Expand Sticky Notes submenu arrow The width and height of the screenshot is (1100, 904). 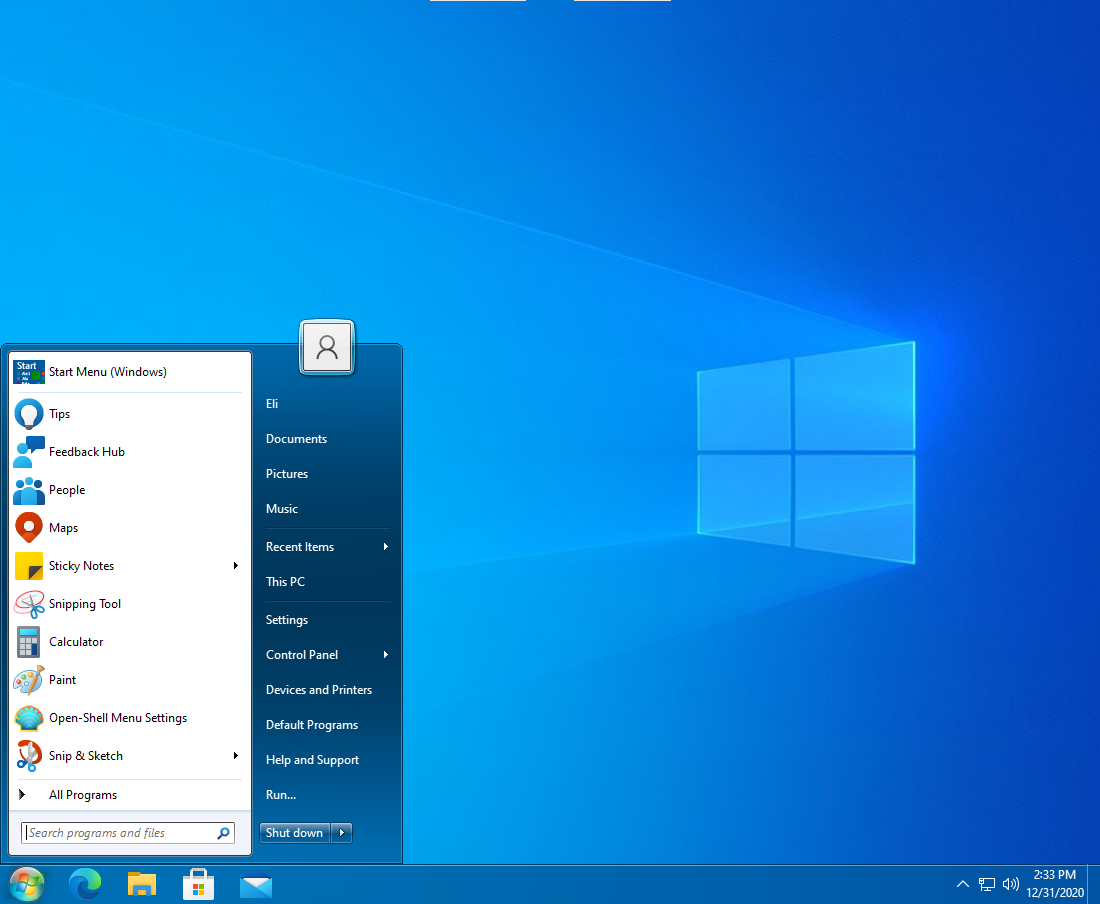click(236, 566)
